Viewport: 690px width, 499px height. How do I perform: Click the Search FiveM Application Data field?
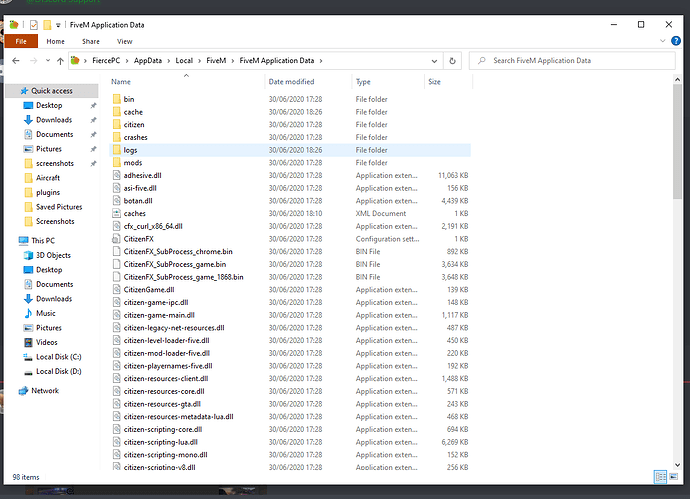click(x=572, y=61)
